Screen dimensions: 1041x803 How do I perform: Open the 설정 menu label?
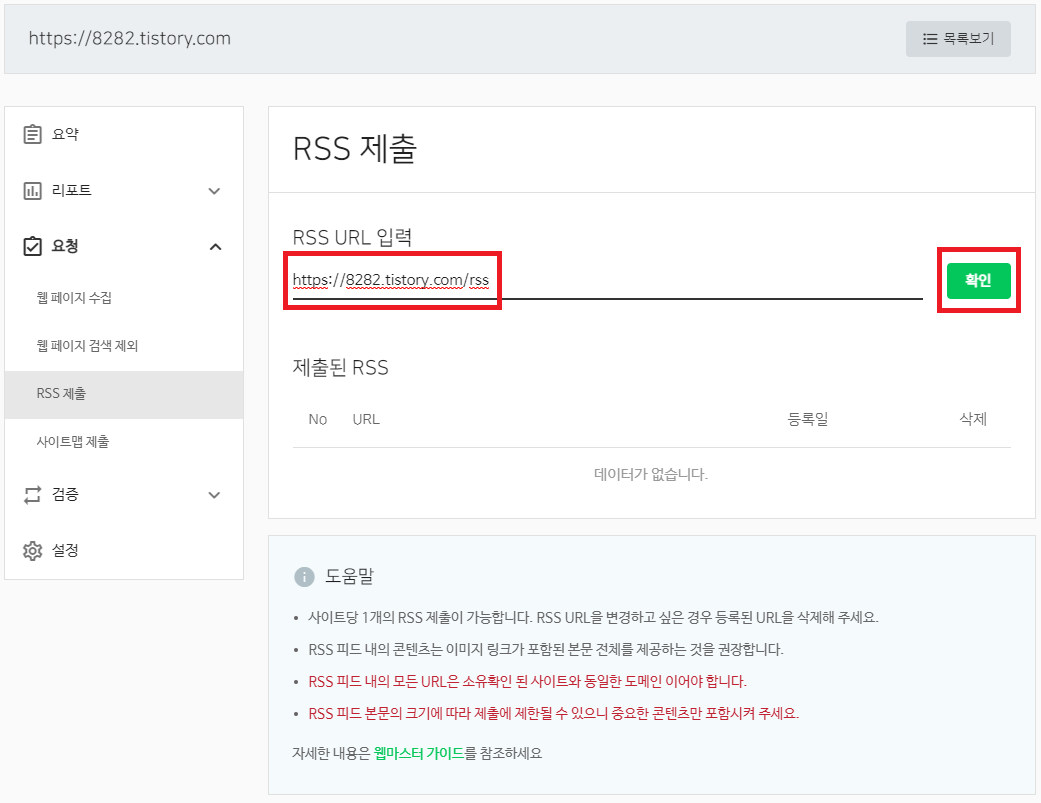(x=65, y=551)
